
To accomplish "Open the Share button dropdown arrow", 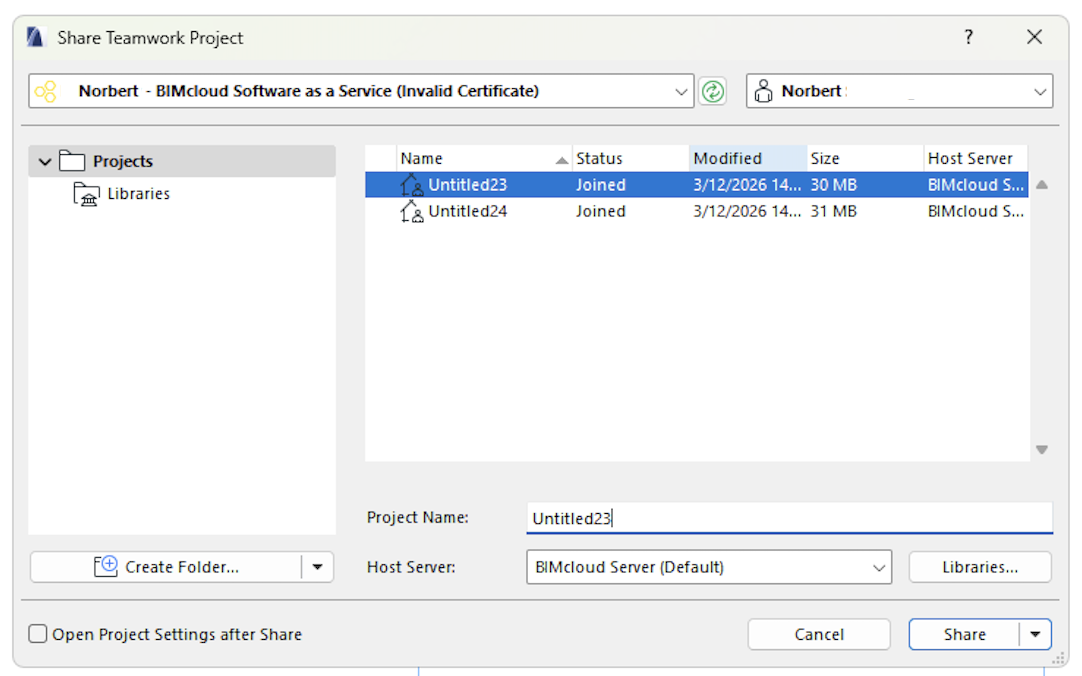I will (x=1035, y=635).
